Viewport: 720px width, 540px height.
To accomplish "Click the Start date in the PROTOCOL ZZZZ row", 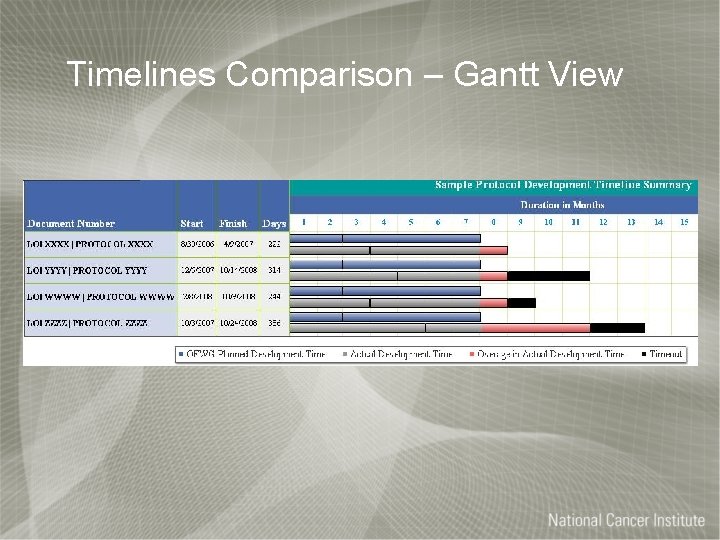I will [197, 323].
